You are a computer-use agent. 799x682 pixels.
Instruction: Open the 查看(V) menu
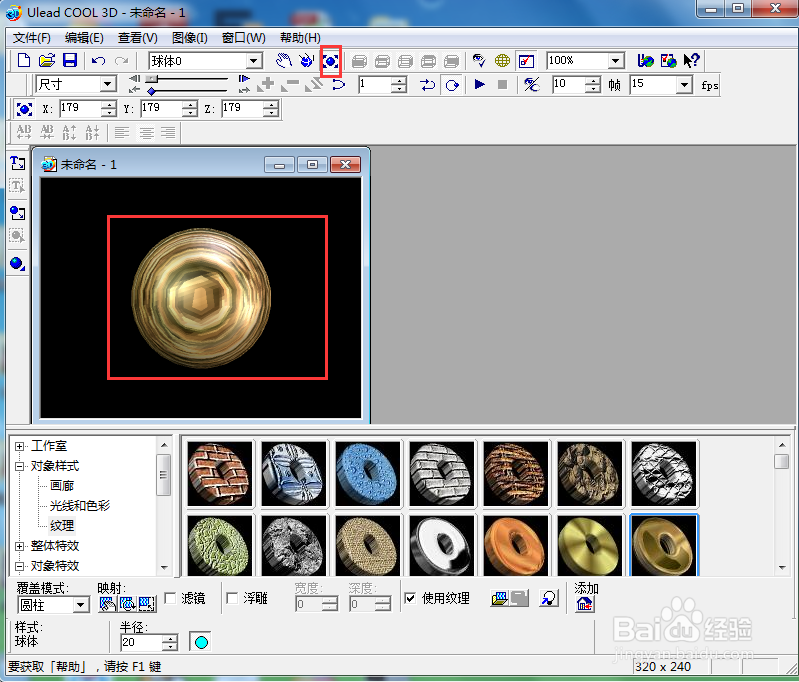coord(138,38)
